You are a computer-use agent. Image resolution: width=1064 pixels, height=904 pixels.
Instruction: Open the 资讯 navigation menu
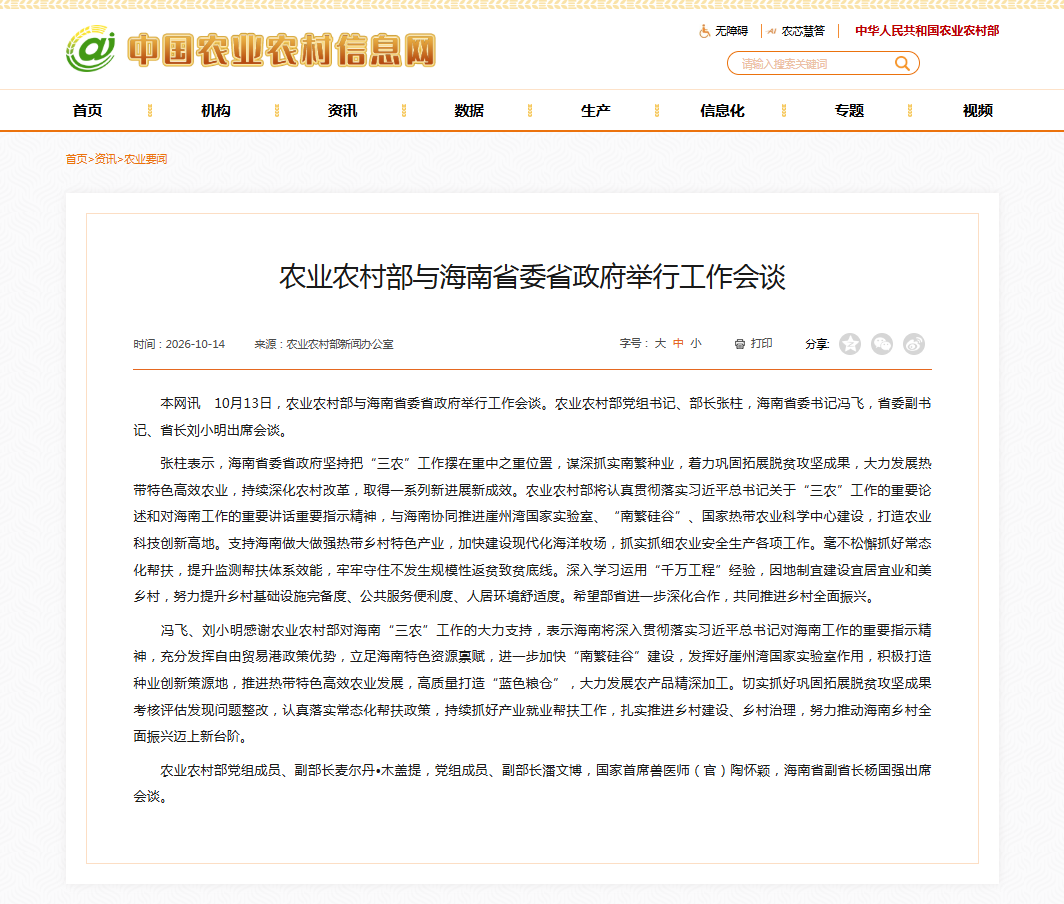click(x=342, y=111)
